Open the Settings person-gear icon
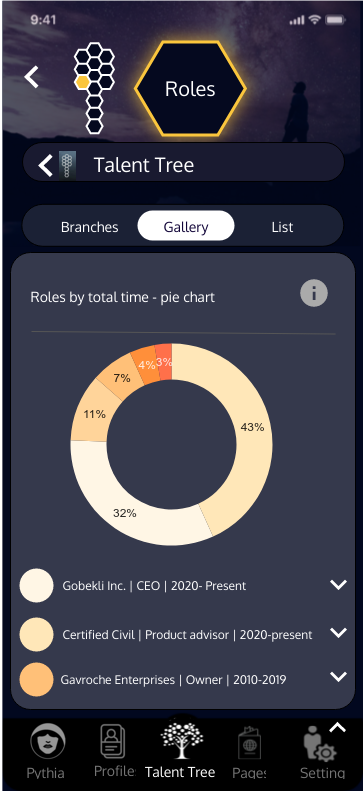This screenshot has width=363, height=791. click(320, 744)
